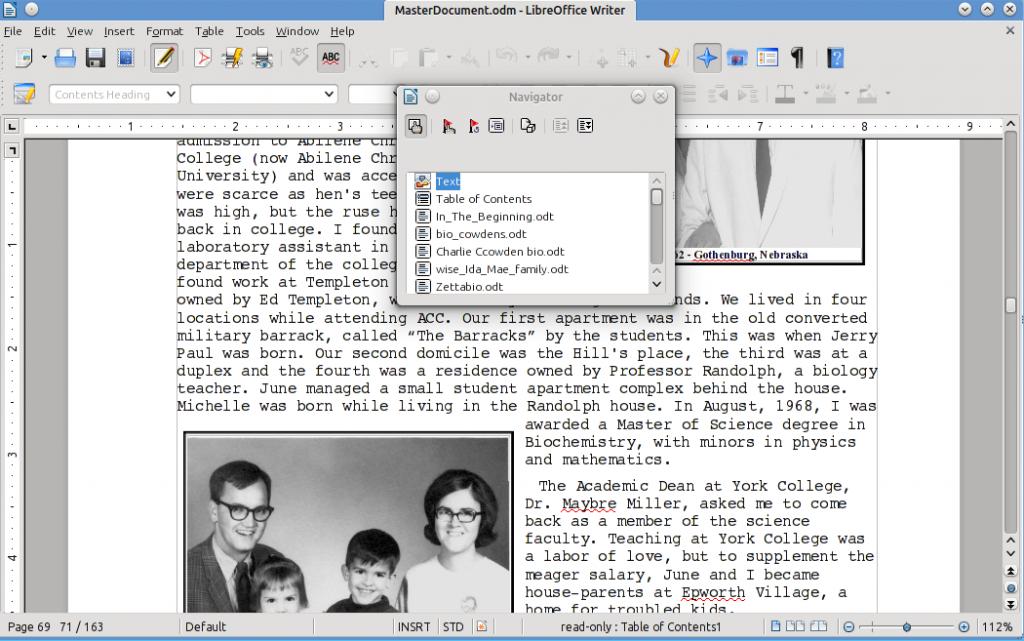Click the Toggle Master View button in Navigator
The image size is (1024, 641).
coord(415,126)
